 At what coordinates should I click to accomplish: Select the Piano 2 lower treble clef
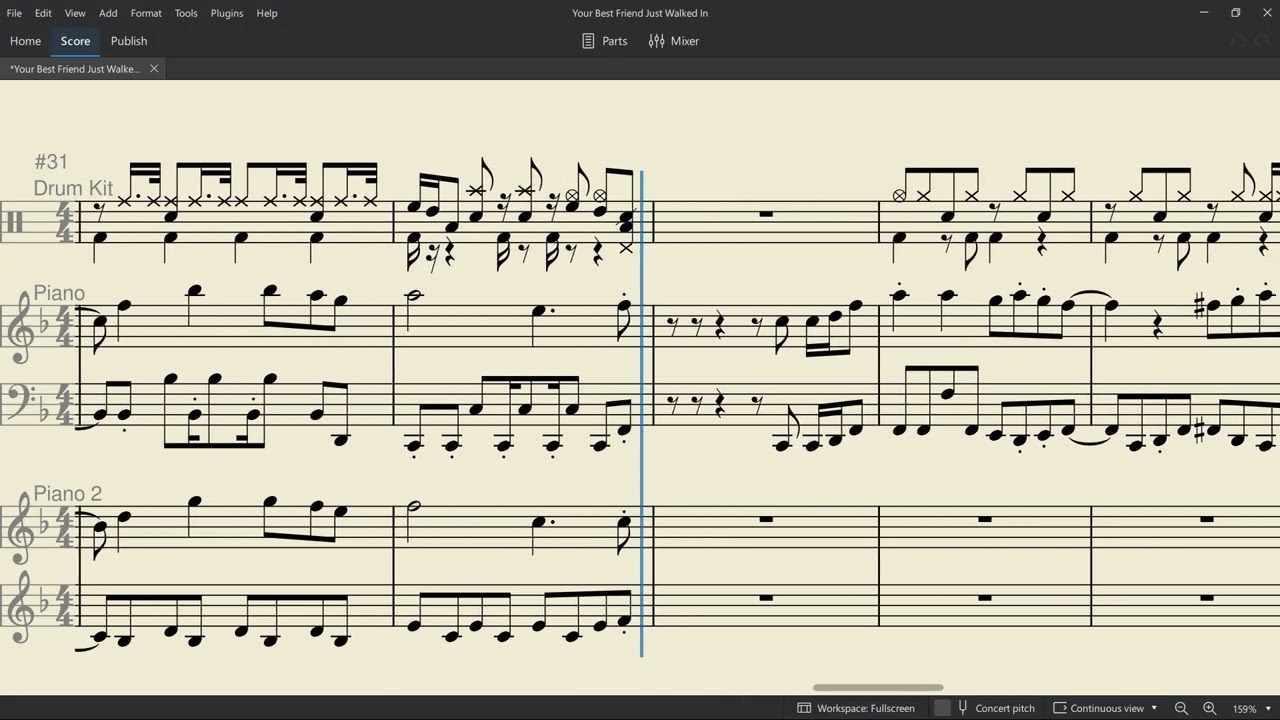[x=20, y=607]
